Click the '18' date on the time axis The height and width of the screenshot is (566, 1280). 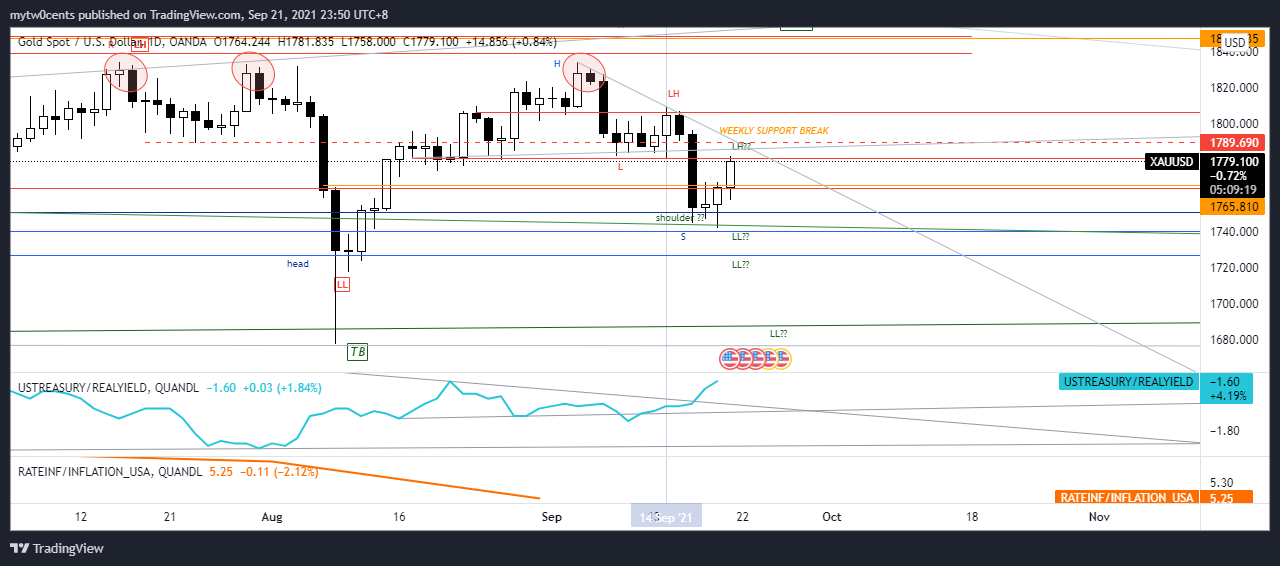tap(972, 517)
